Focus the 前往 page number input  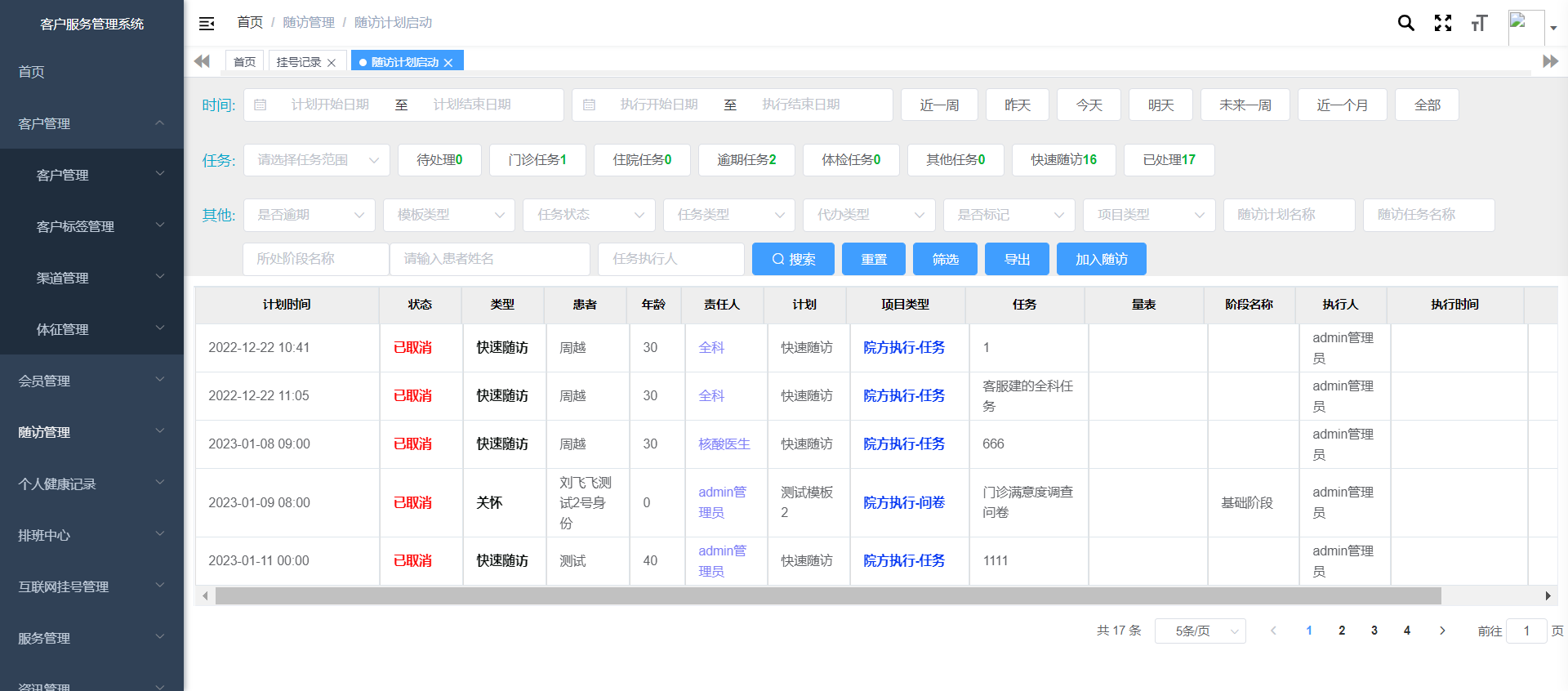click(x=1526, y=631)
